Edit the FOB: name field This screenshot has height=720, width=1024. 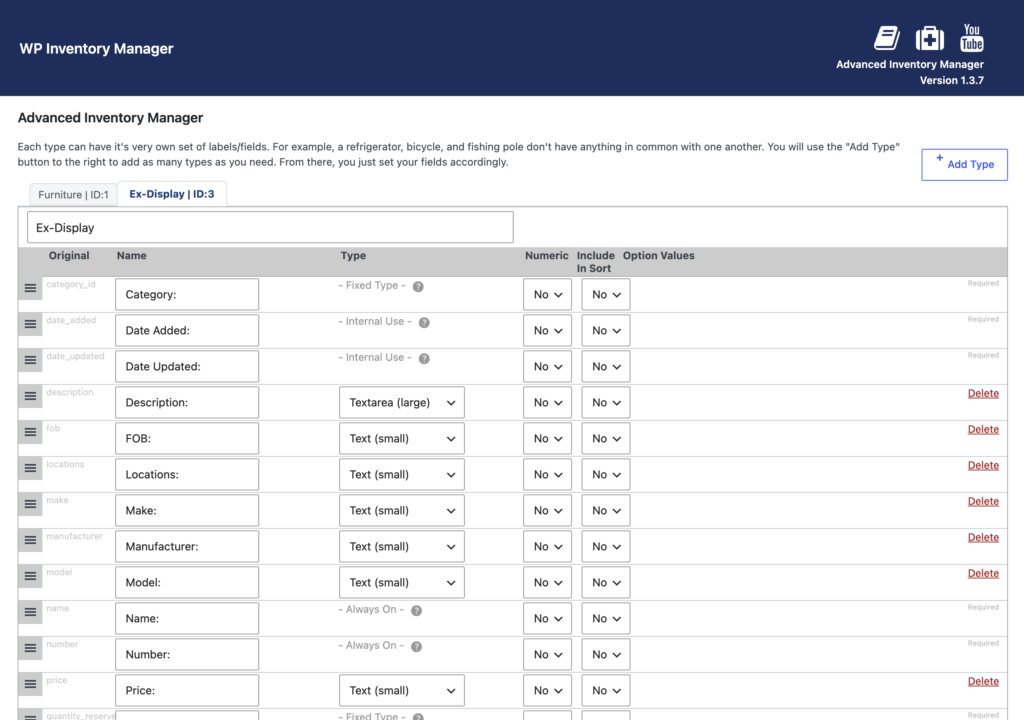[x=187, y=438]
